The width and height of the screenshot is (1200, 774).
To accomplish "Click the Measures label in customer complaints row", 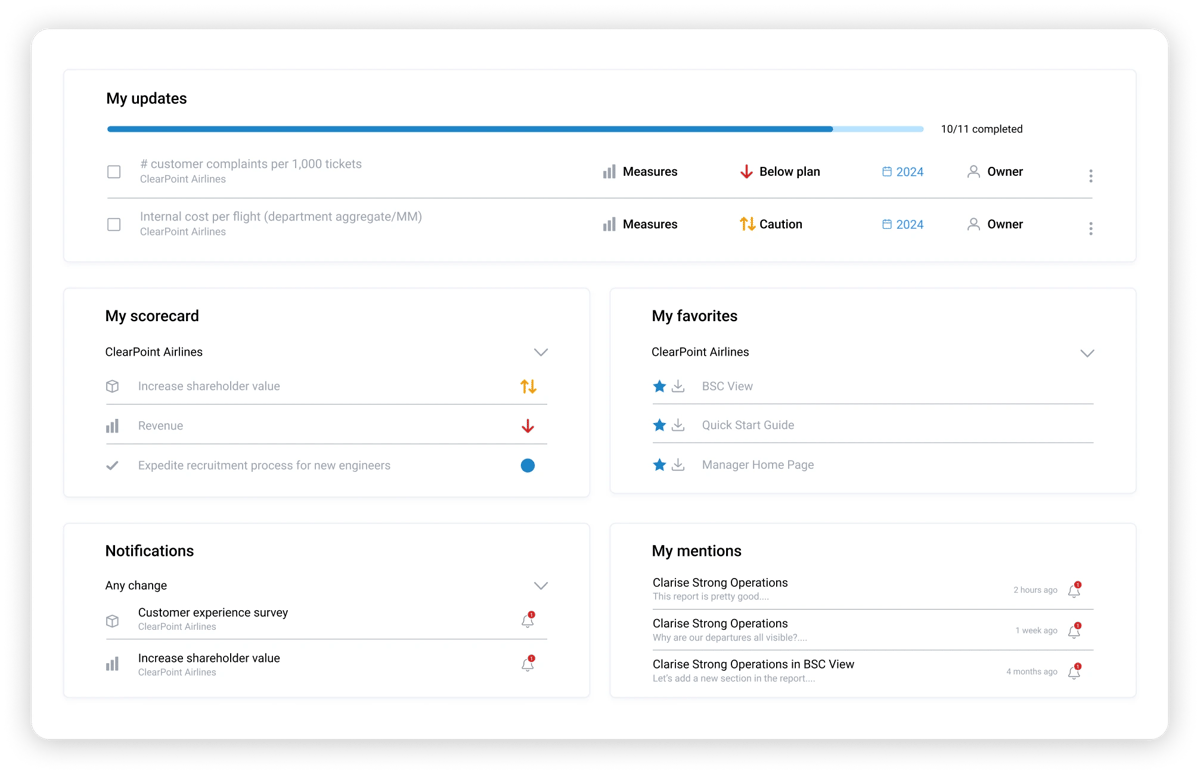I will click(650, 172).
